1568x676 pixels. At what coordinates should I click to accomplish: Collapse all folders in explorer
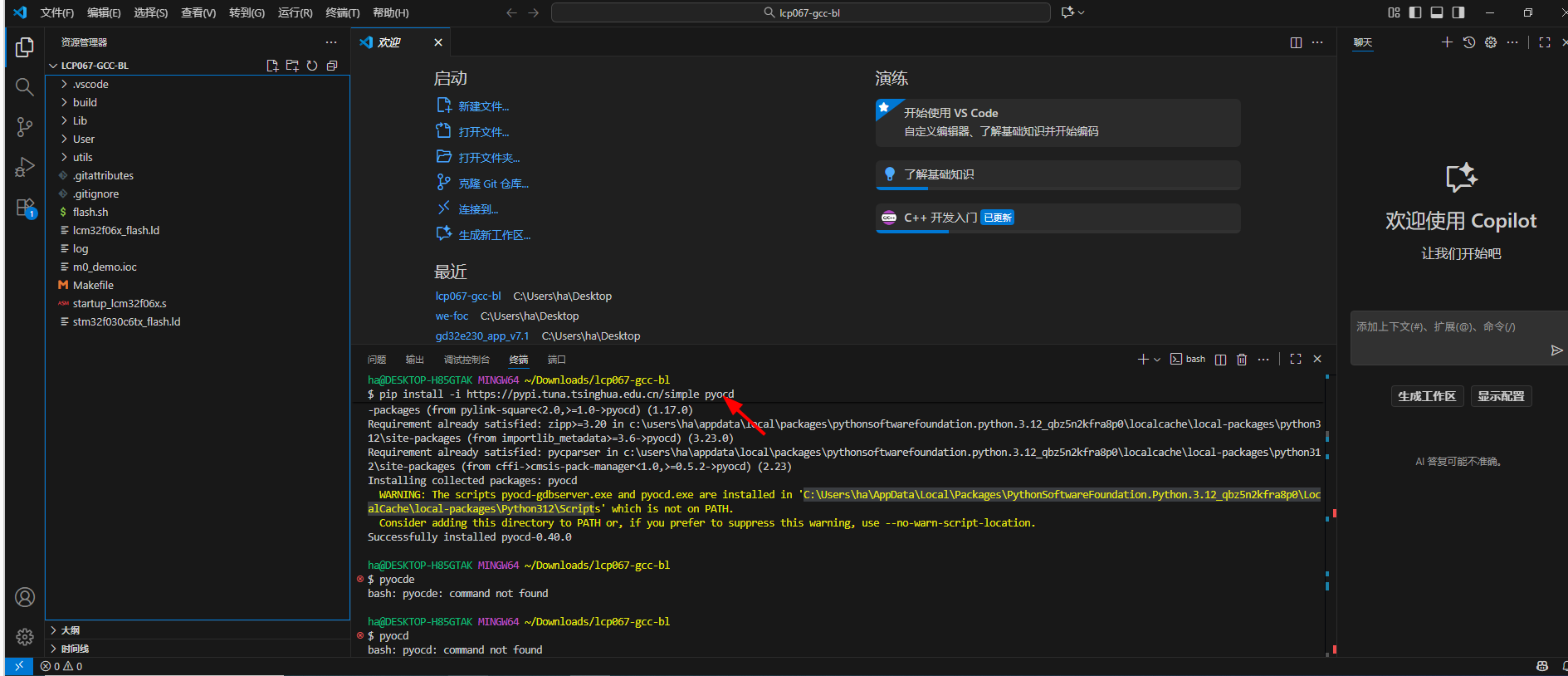332,66
